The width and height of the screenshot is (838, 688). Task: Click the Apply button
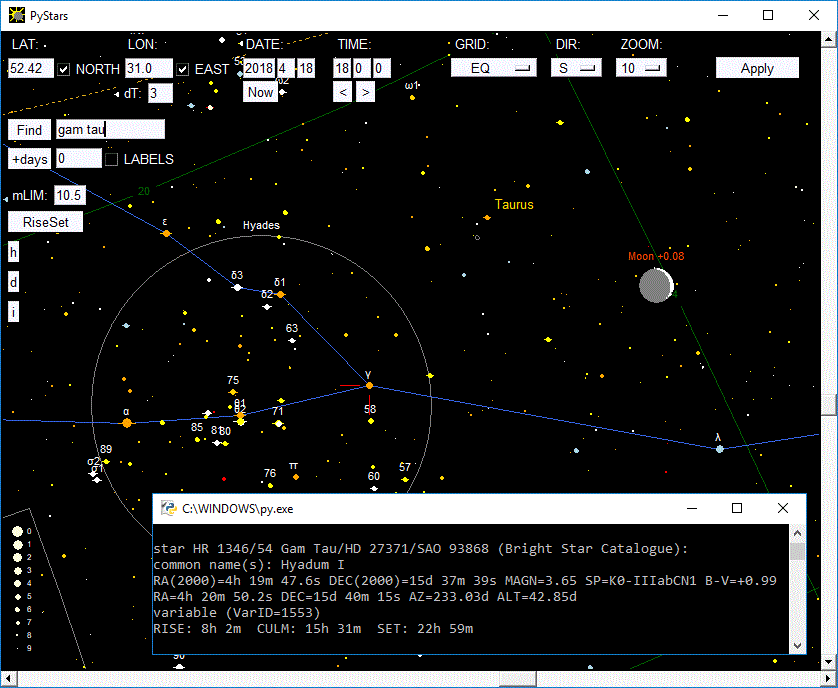point(757,68)
